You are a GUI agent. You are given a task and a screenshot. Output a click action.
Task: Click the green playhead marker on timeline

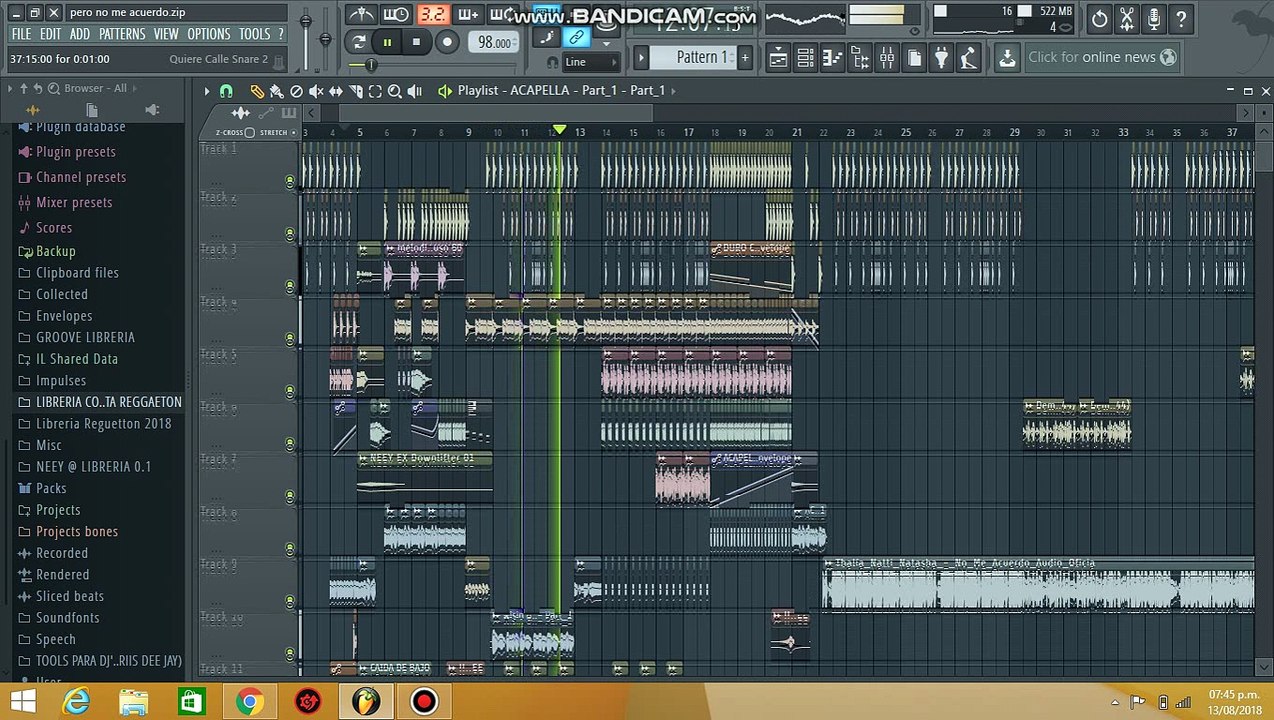[560, 131]
